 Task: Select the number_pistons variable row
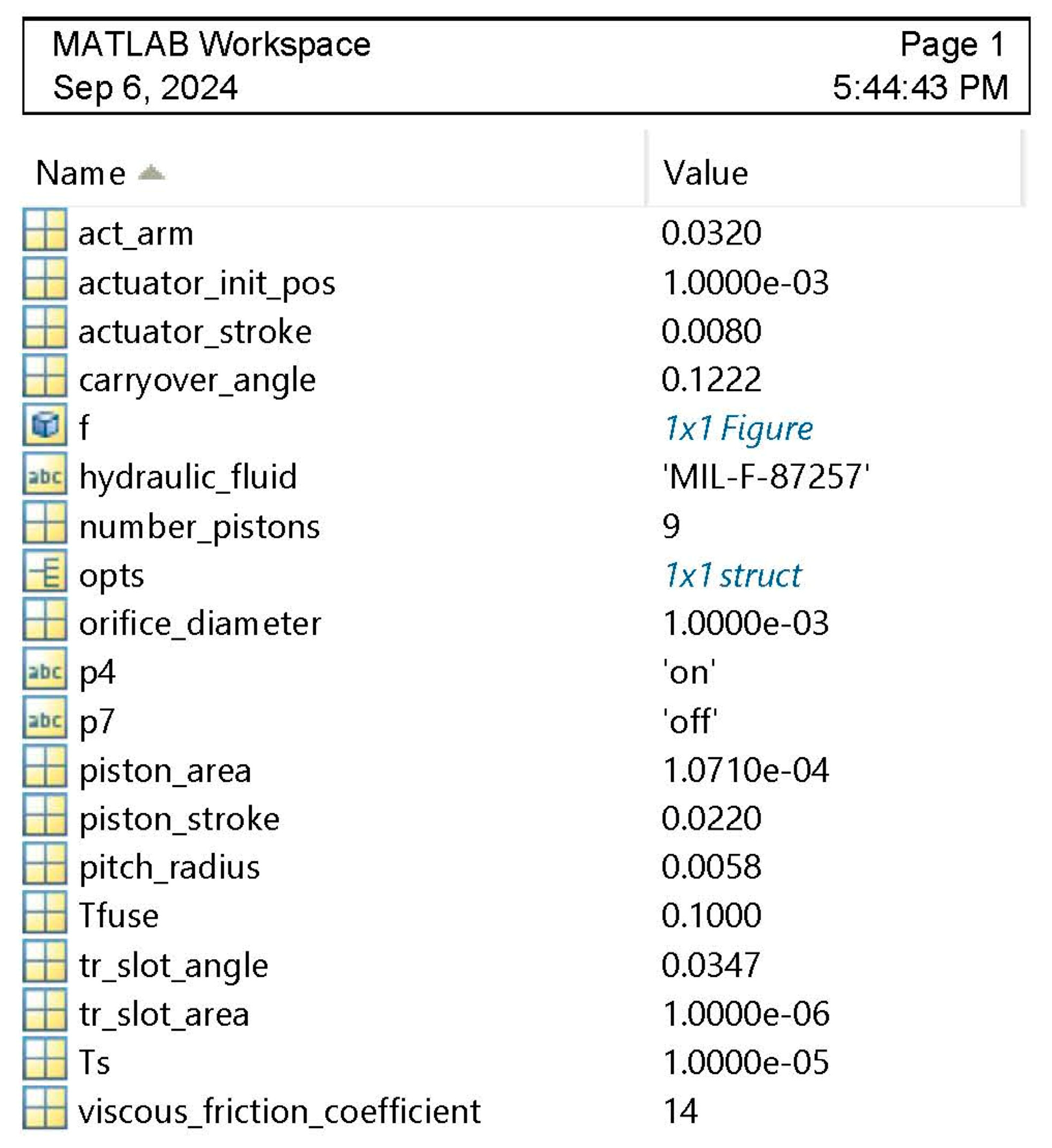pos(199,526)
